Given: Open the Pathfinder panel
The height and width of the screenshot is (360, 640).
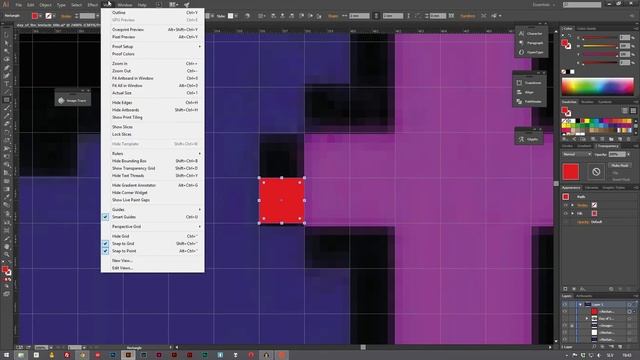Looking at the screenshot, I should coord(529,102).
